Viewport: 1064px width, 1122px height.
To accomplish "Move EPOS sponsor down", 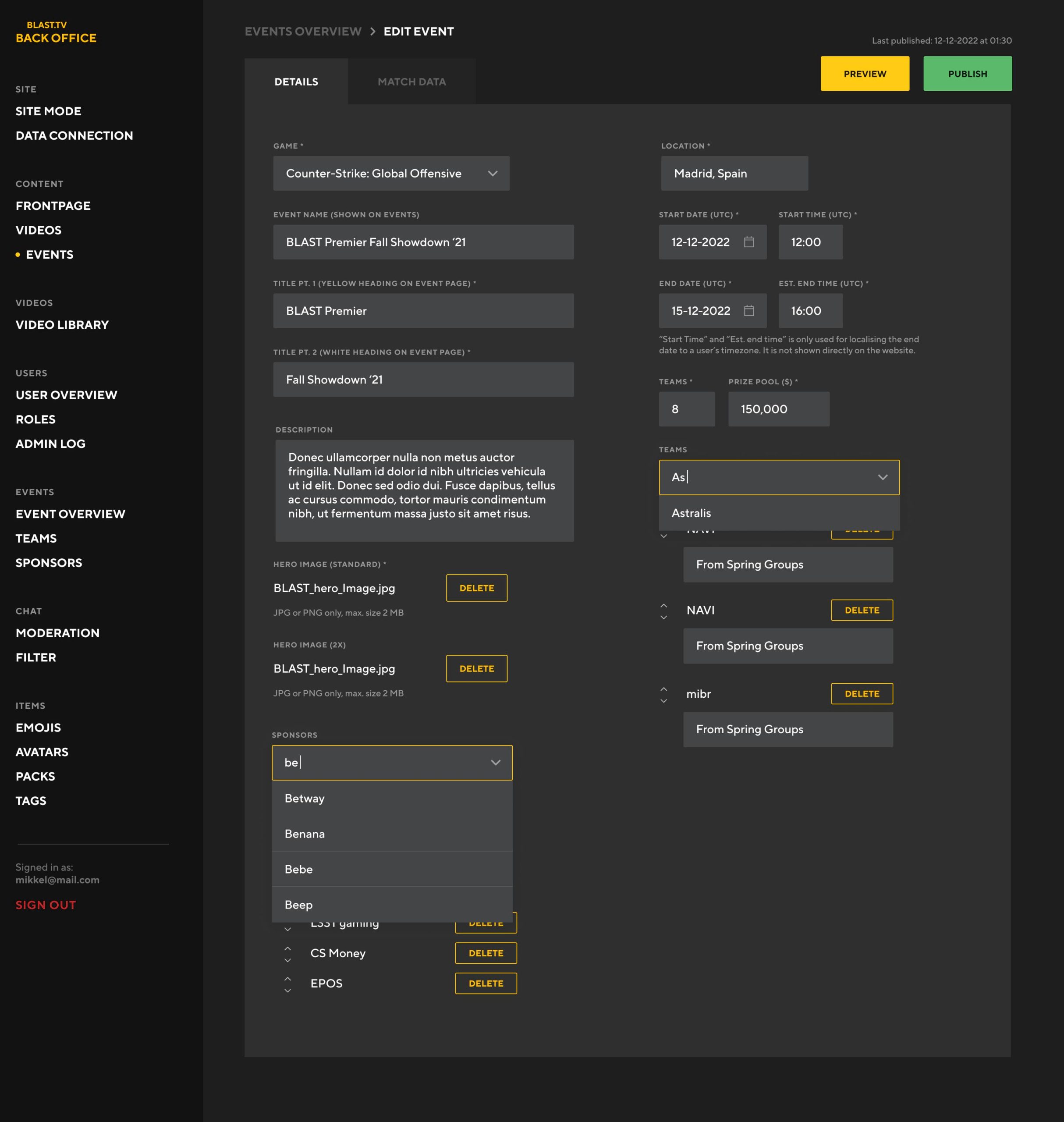I will pos(287,991).
